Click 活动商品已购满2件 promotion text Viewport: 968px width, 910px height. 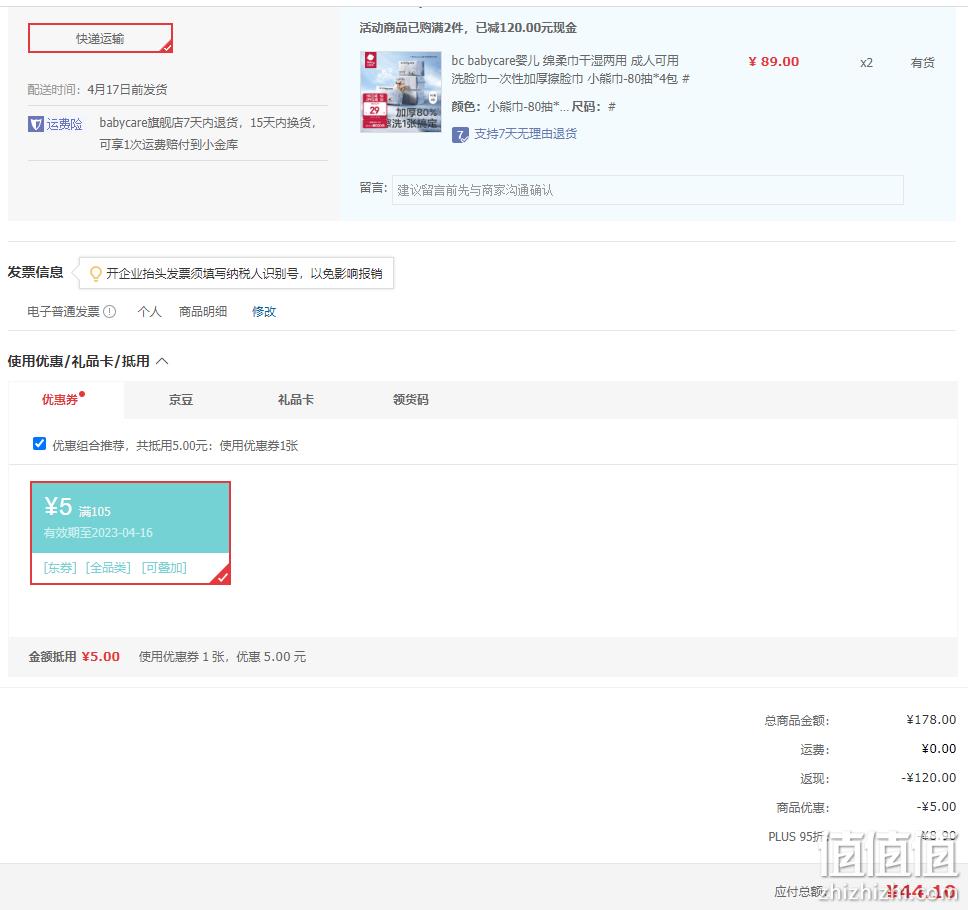(x=468, y=28)
